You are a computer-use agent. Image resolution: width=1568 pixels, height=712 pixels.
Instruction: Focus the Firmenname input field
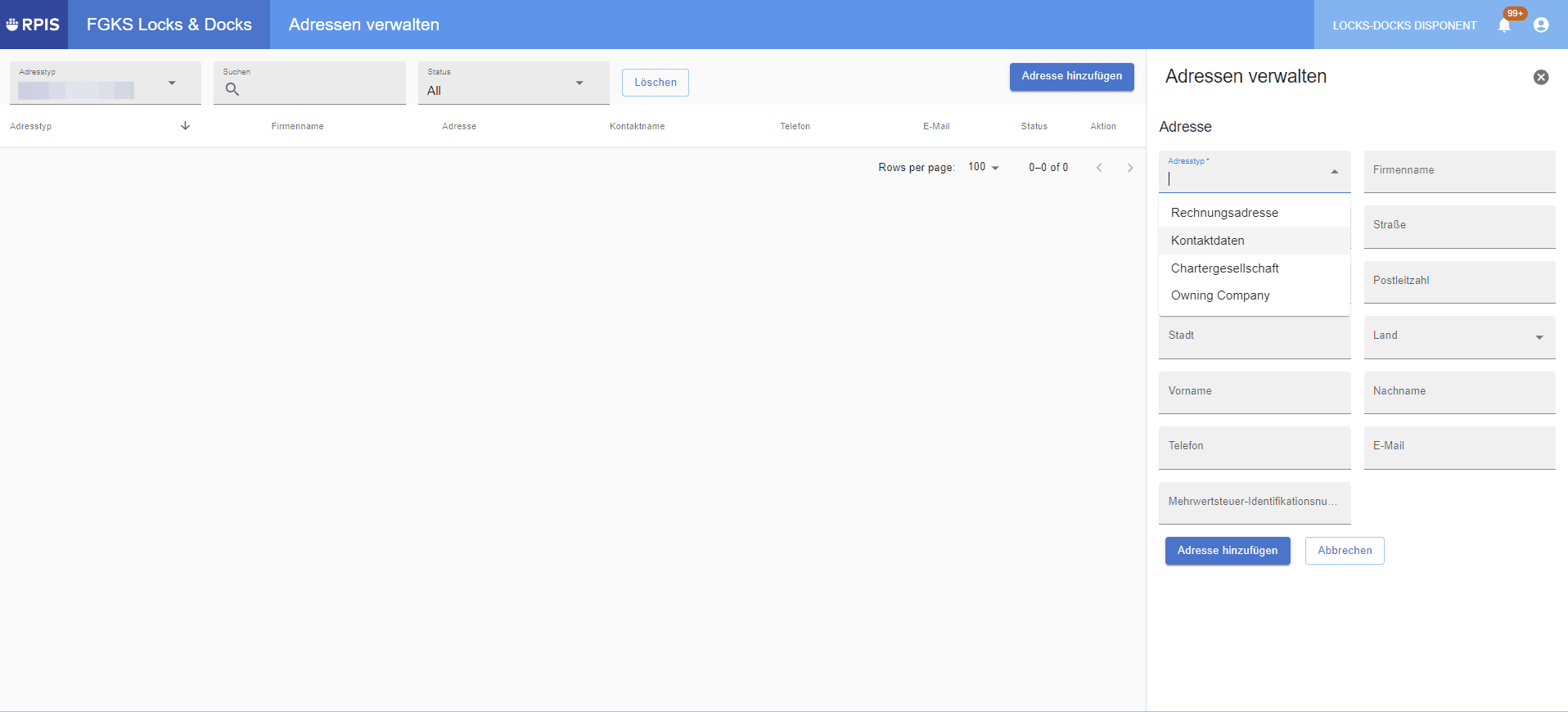tap(1460, 172)
